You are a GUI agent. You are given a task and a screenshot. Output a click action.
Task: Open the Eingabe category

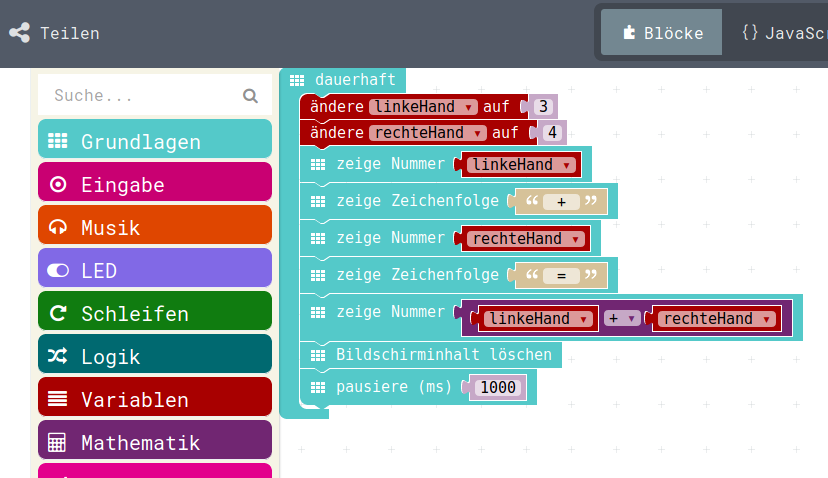click(x=155, y=182)
